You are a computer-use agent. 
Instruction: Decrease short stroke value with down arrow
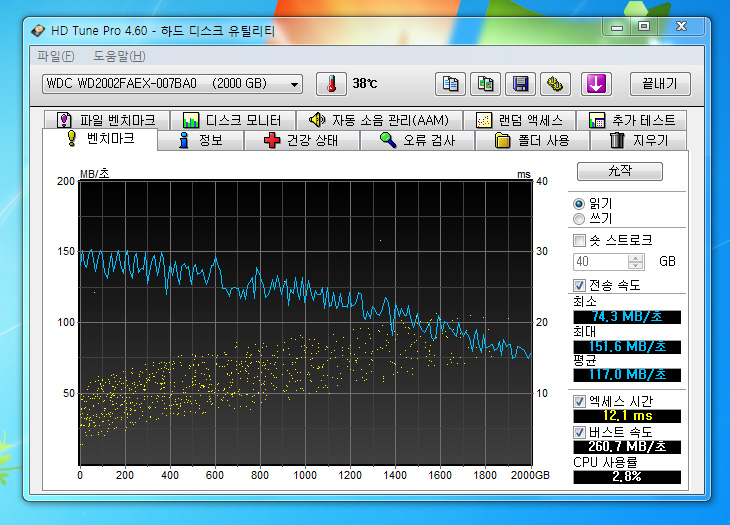pos(635,265)
